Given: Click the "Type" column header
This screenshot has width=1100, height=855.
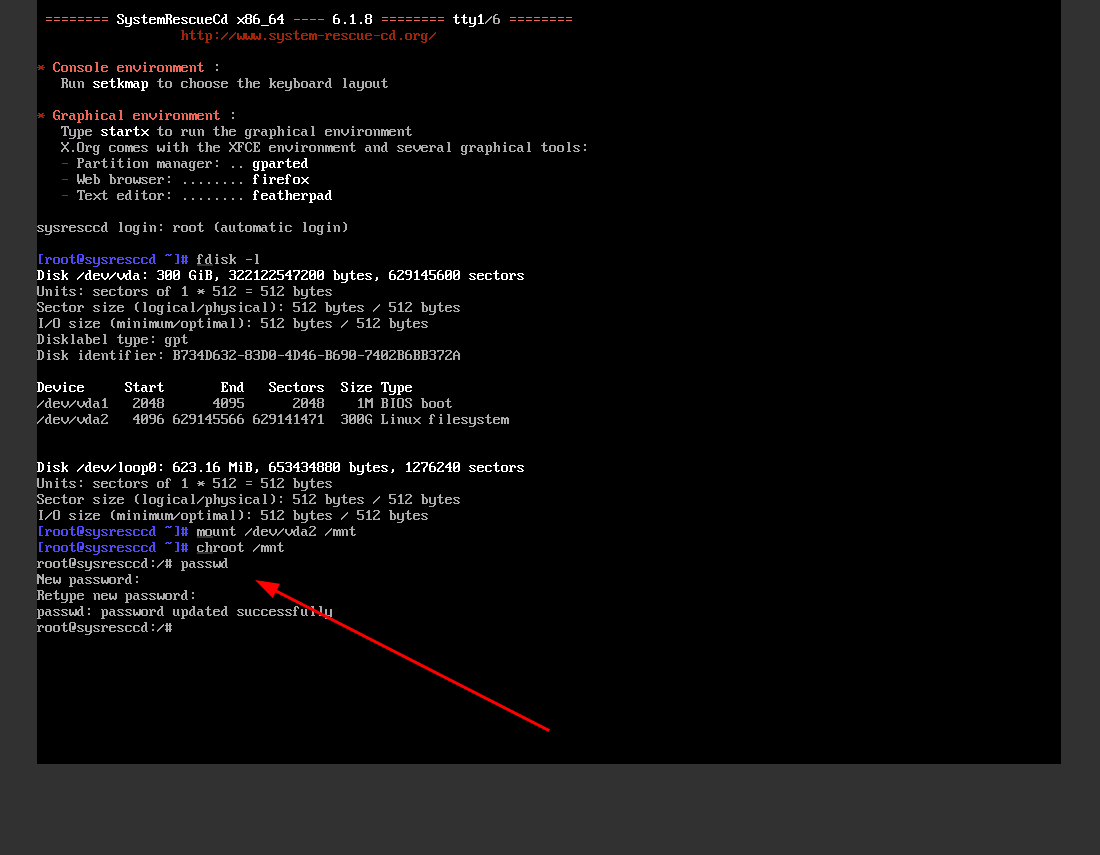Looking at the screenshot, I should pos(396,388).
